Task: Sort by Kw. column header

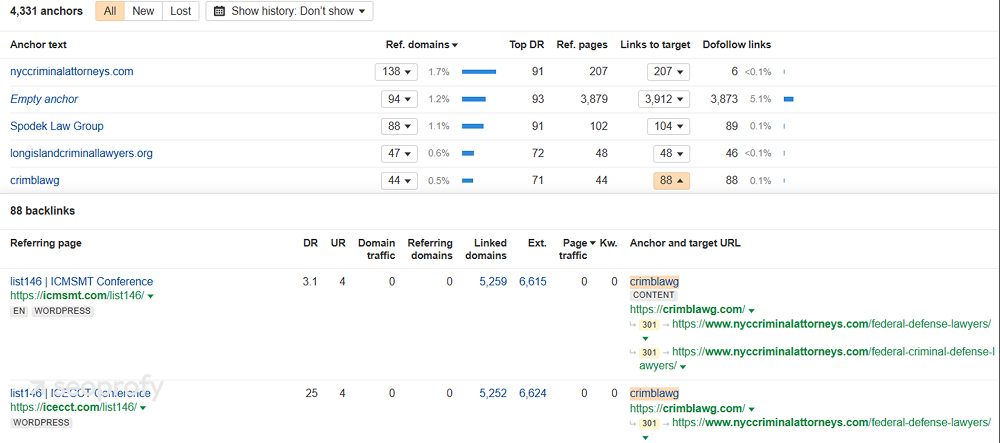Action: [608, 243]
